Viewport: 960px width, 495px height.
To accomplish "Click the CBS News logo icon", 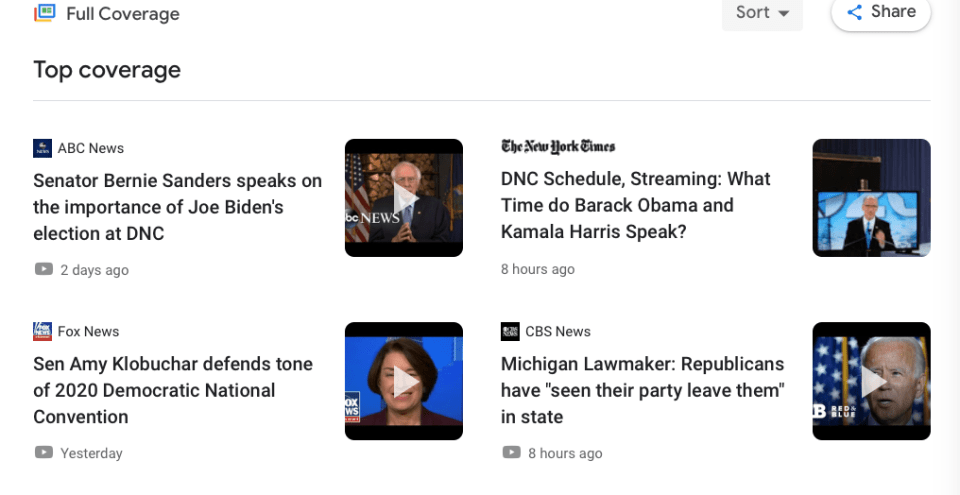I will (x=510, y=331).
